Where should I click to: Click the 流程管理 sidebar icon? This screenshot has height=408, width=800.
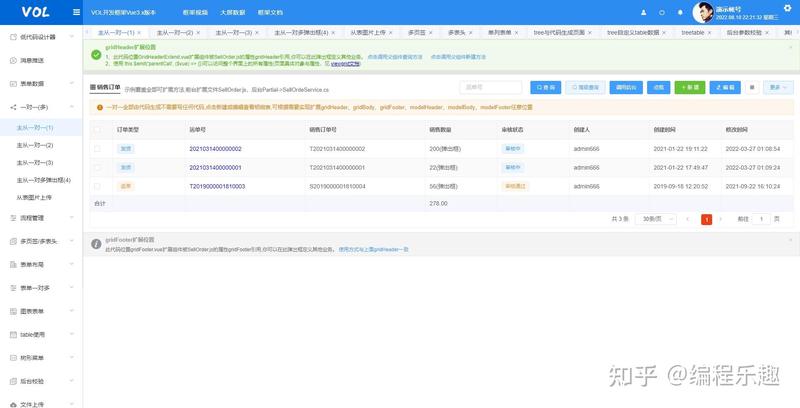coord(14,218)
